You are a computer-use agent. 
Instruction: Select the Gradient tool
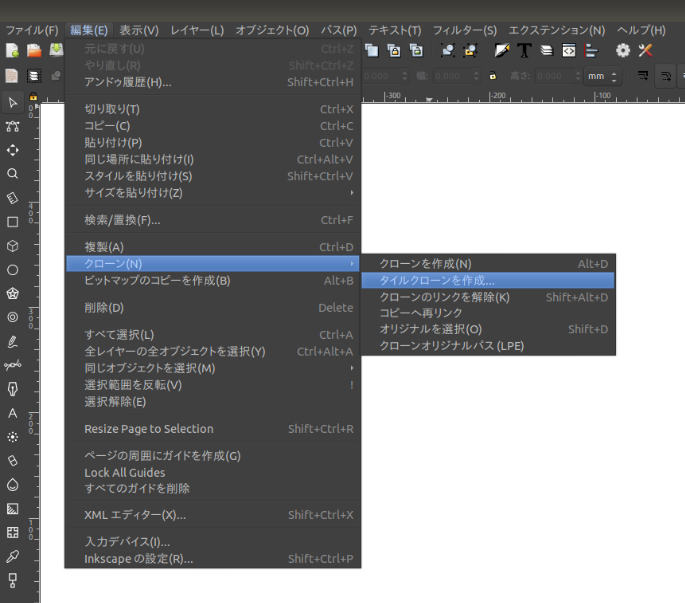pos(13,509)
